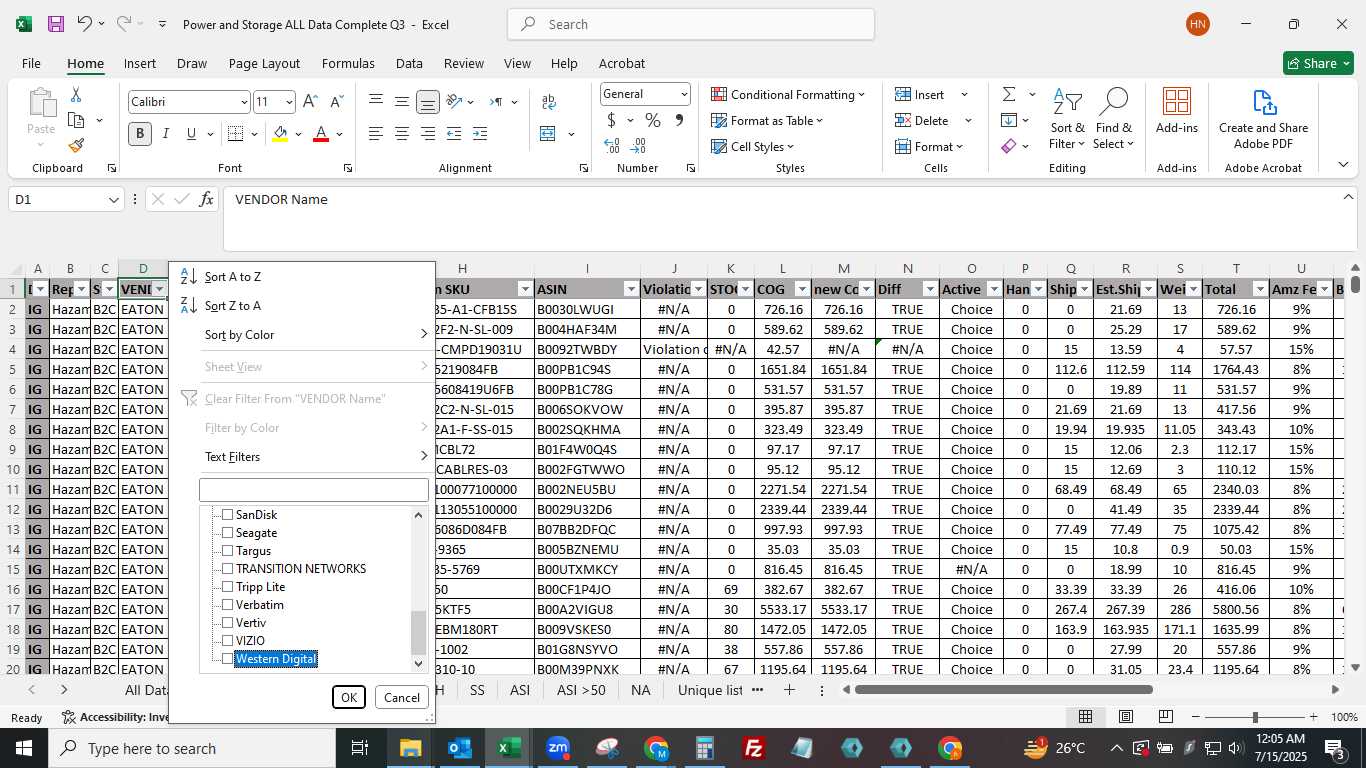
Task: Open Zoom from the taskbar
Action: [x=558, y=748]
